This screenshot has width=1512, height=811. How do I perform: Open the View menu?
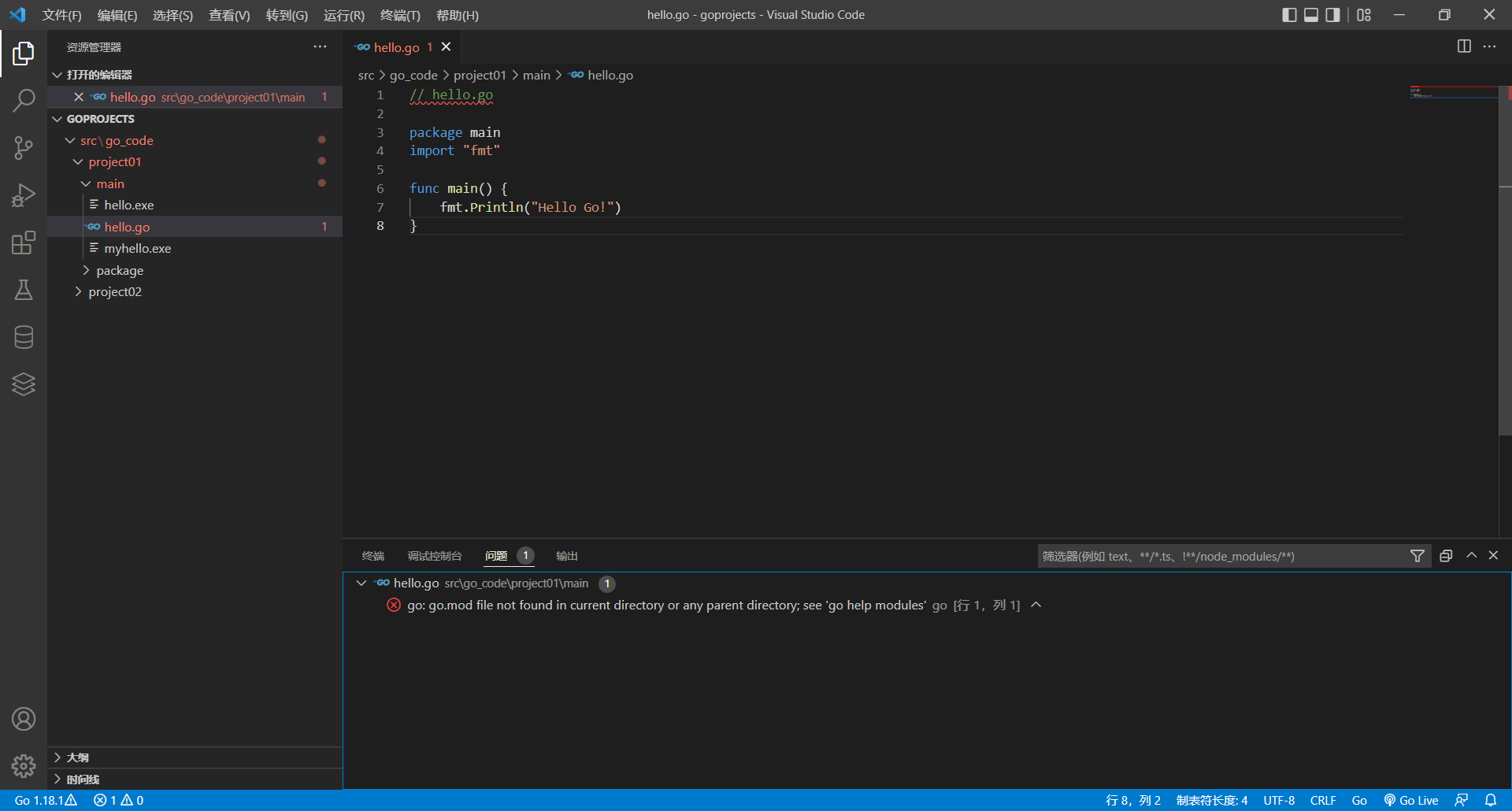click(229, 15)
